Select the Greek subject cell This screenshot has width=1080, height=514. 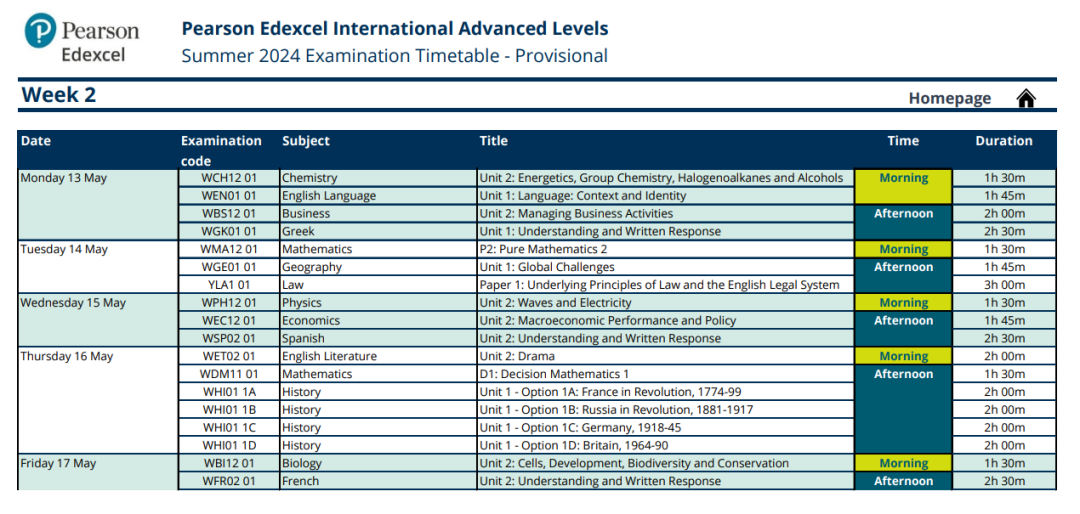click(377, 232)
